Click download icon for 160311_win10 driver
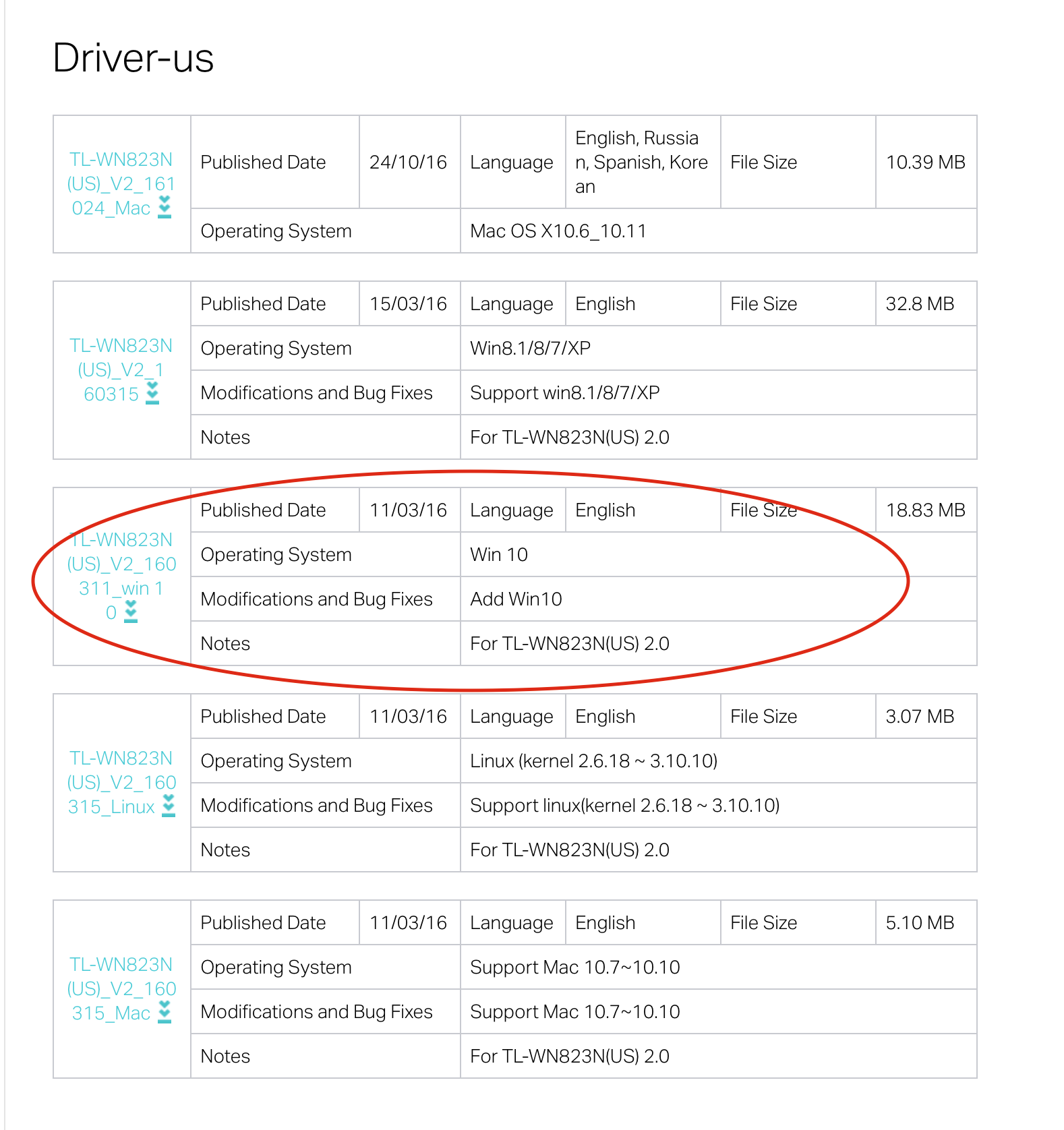The width and height of the screenshot is (1064, 1130). [131, 612]
